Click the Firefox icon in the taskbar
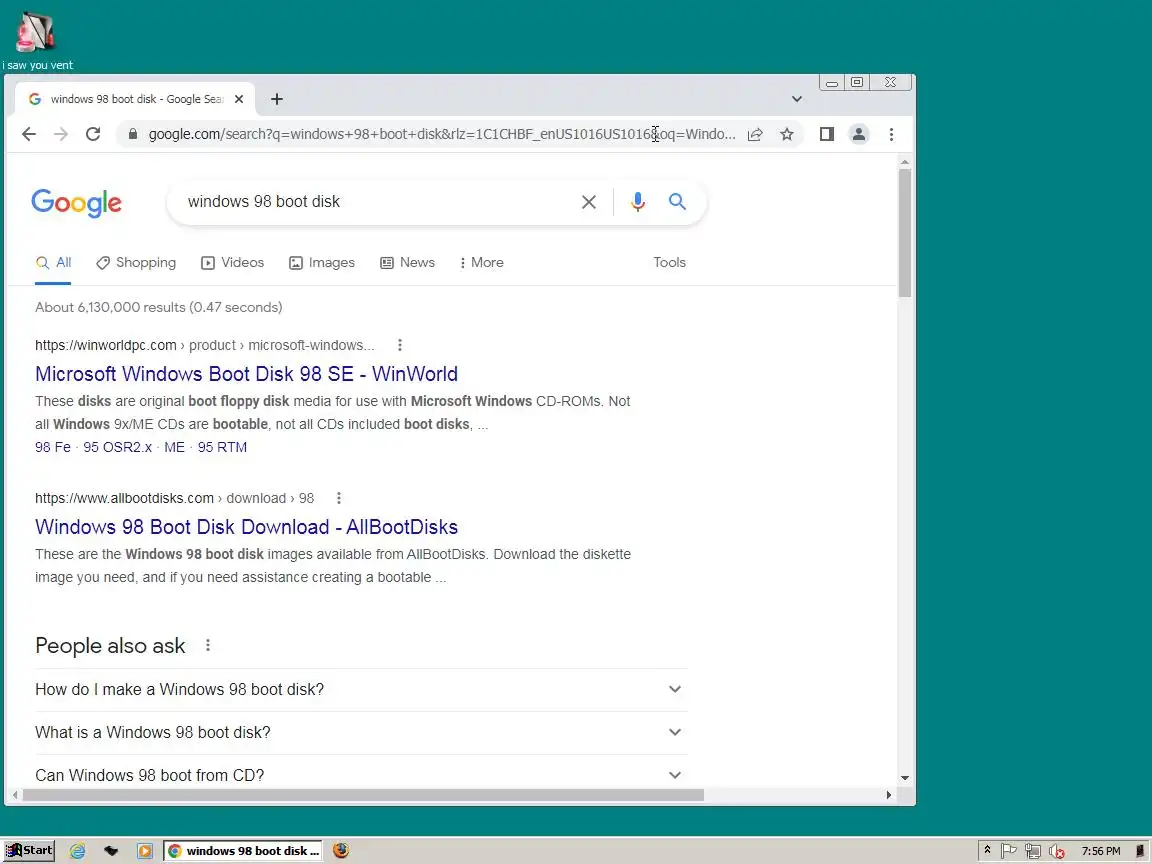This screenshot has width=1152, height=864. (341, 850)
